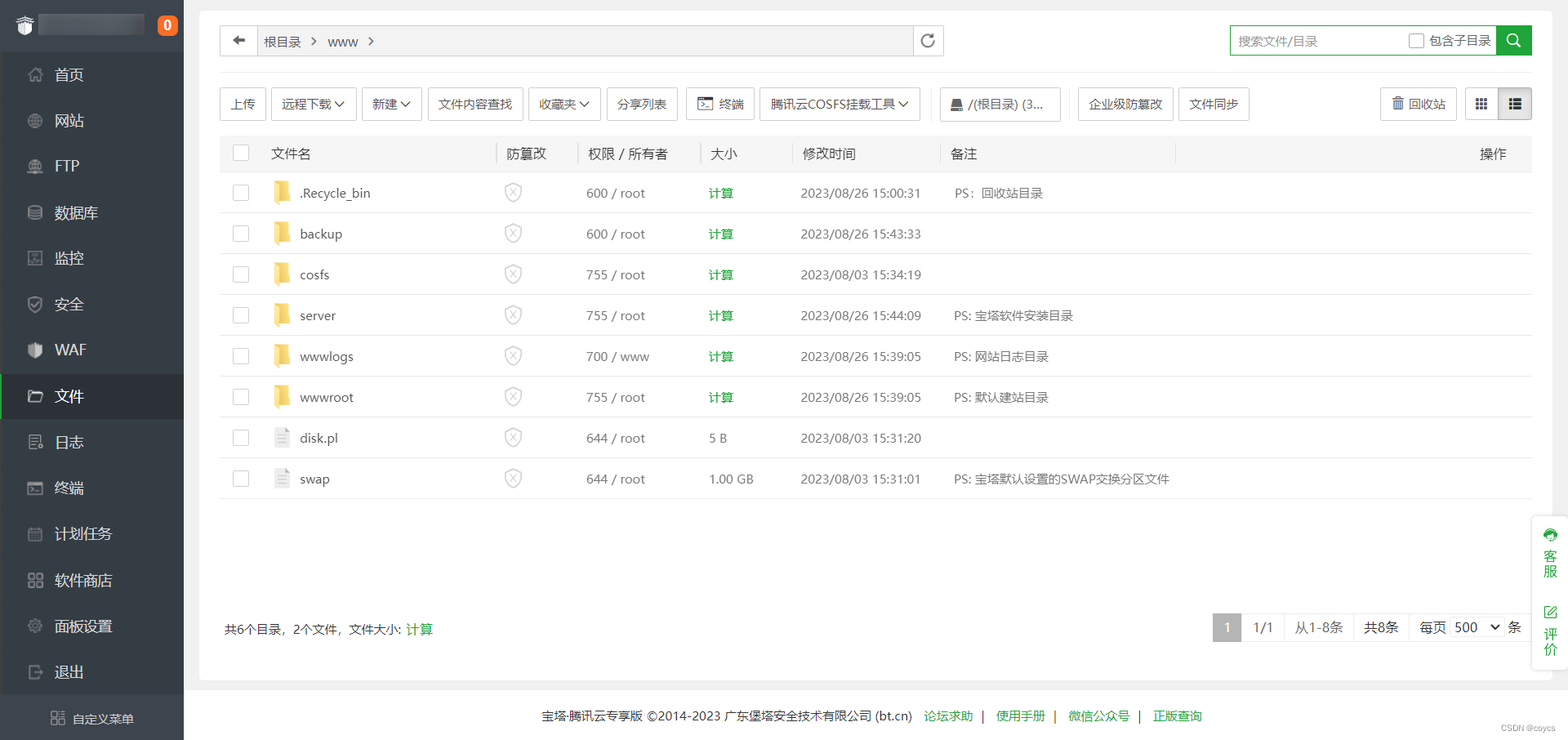The width and height of the screenshot is (1568, 740).
Task: Open the 新建 dropdown
Action: point(391,104)
